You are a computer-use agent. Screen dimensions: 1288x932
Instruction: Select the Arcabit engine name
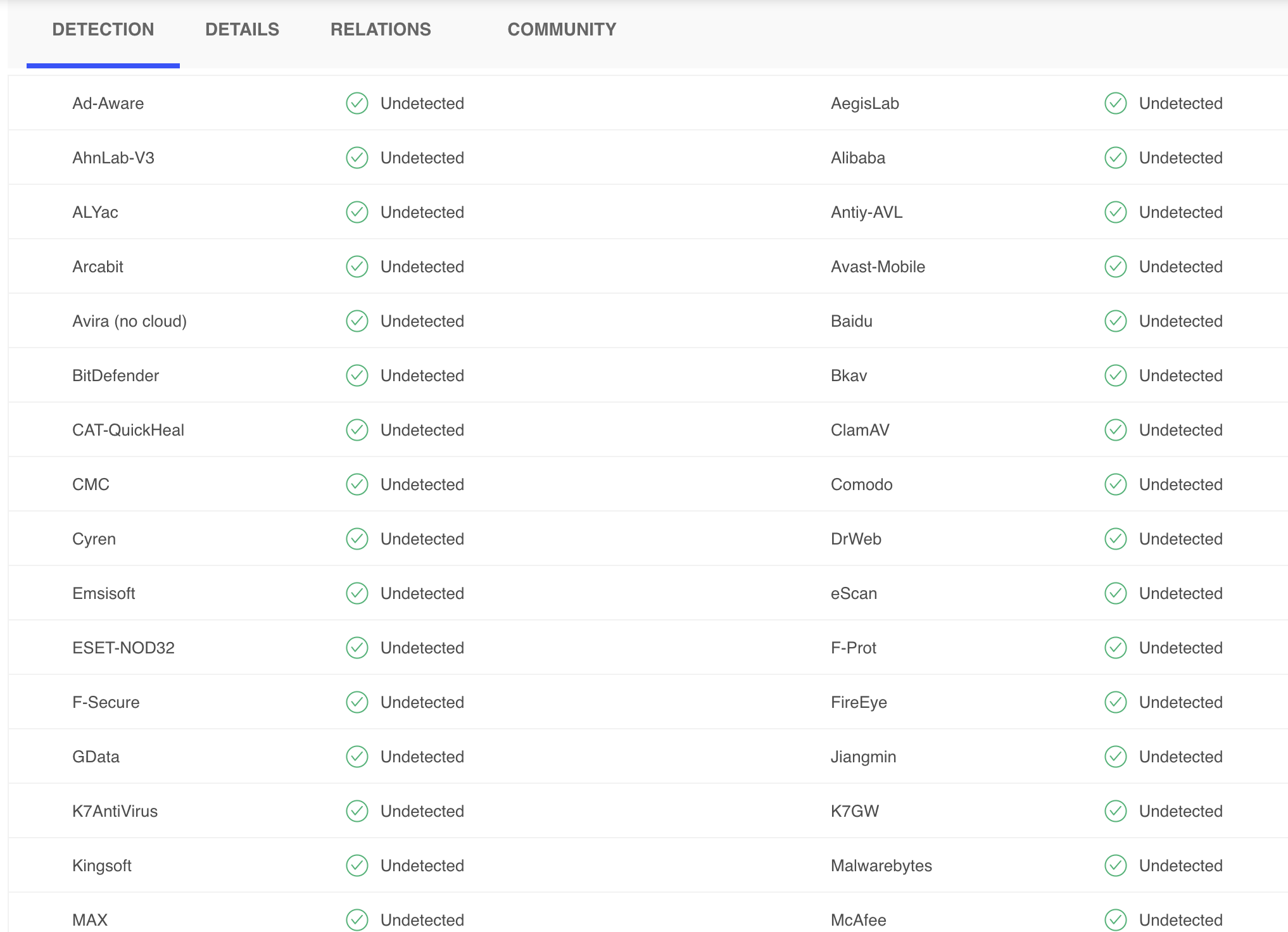pyautogui.click(x=98, y=267)
